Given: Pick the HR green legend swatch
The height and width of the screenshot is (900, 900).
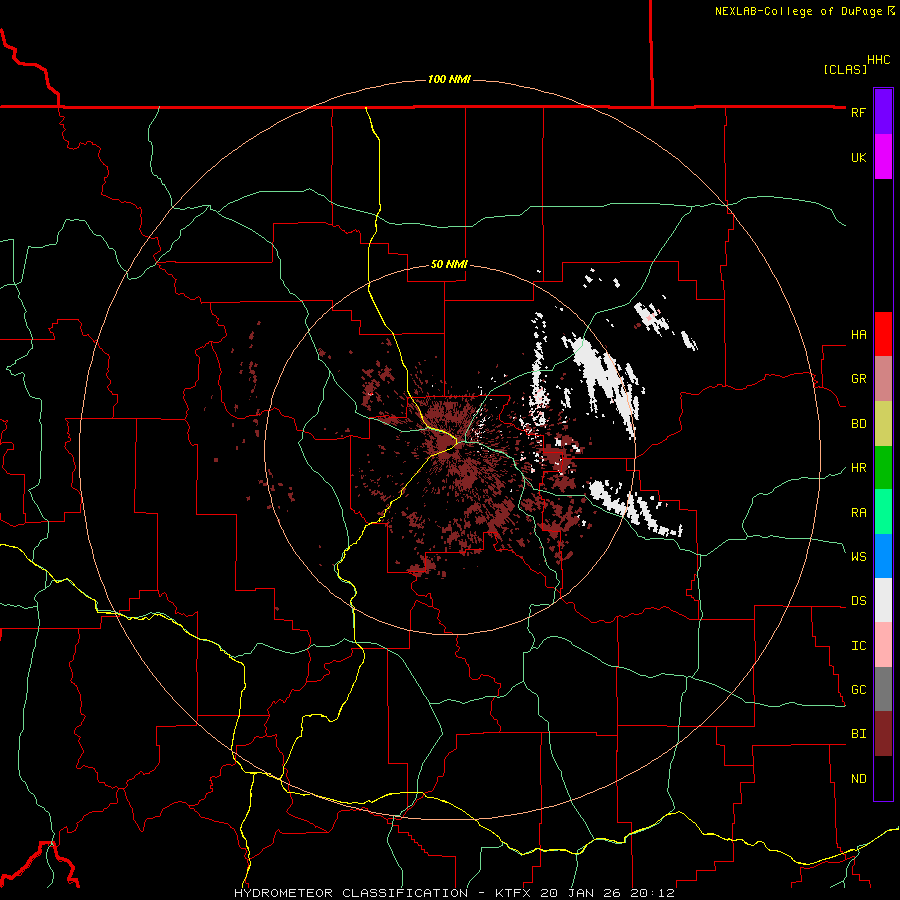Looking at the screenshot, I should click(x=883, y=468).
